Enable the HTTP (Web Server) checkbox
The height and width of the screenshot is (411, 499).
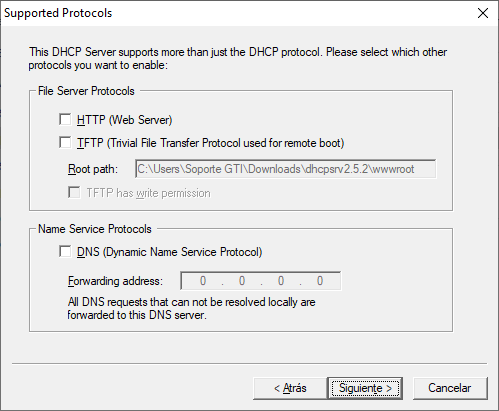tap(65, 119)
